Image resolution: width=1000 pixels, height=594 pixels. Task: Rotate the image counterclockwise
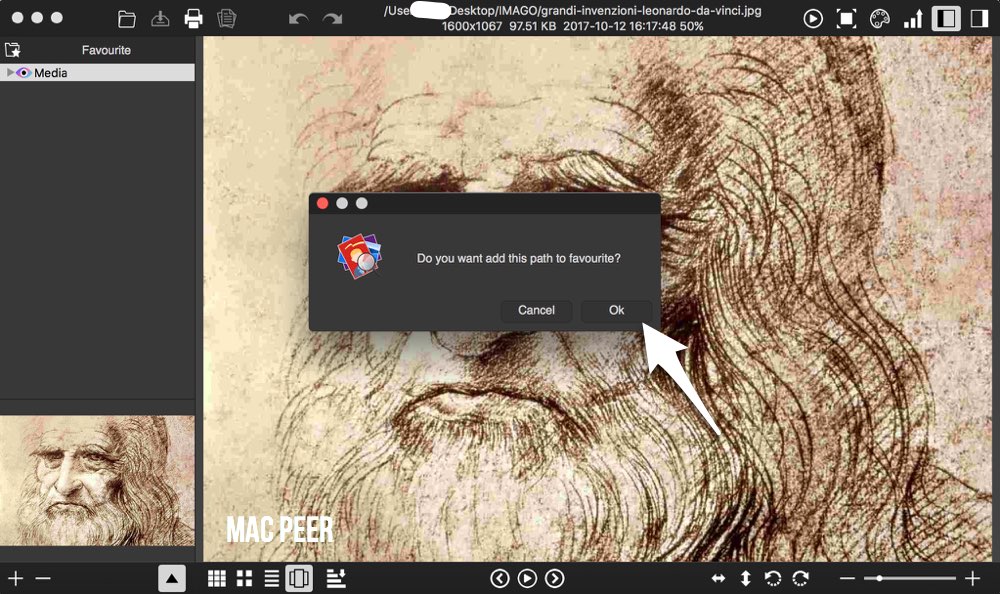[x=772, y=578]
